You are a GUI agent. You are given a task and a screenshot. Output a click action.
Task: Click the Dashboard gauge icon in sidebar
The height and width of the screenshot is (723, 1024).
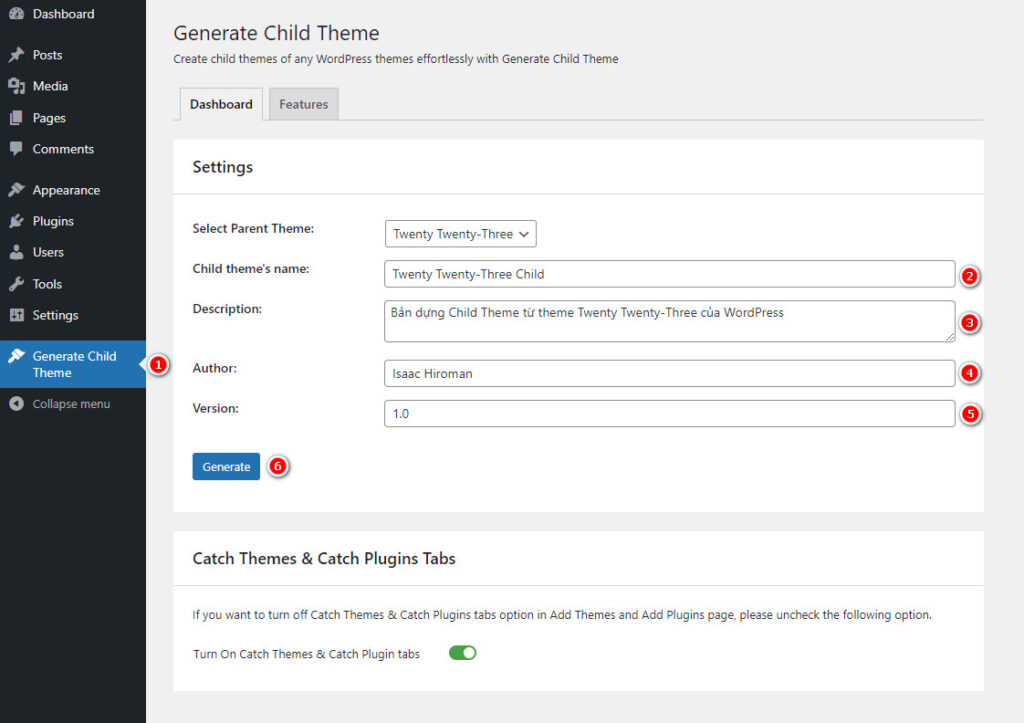pyautogui.click(x=16, y=14)
